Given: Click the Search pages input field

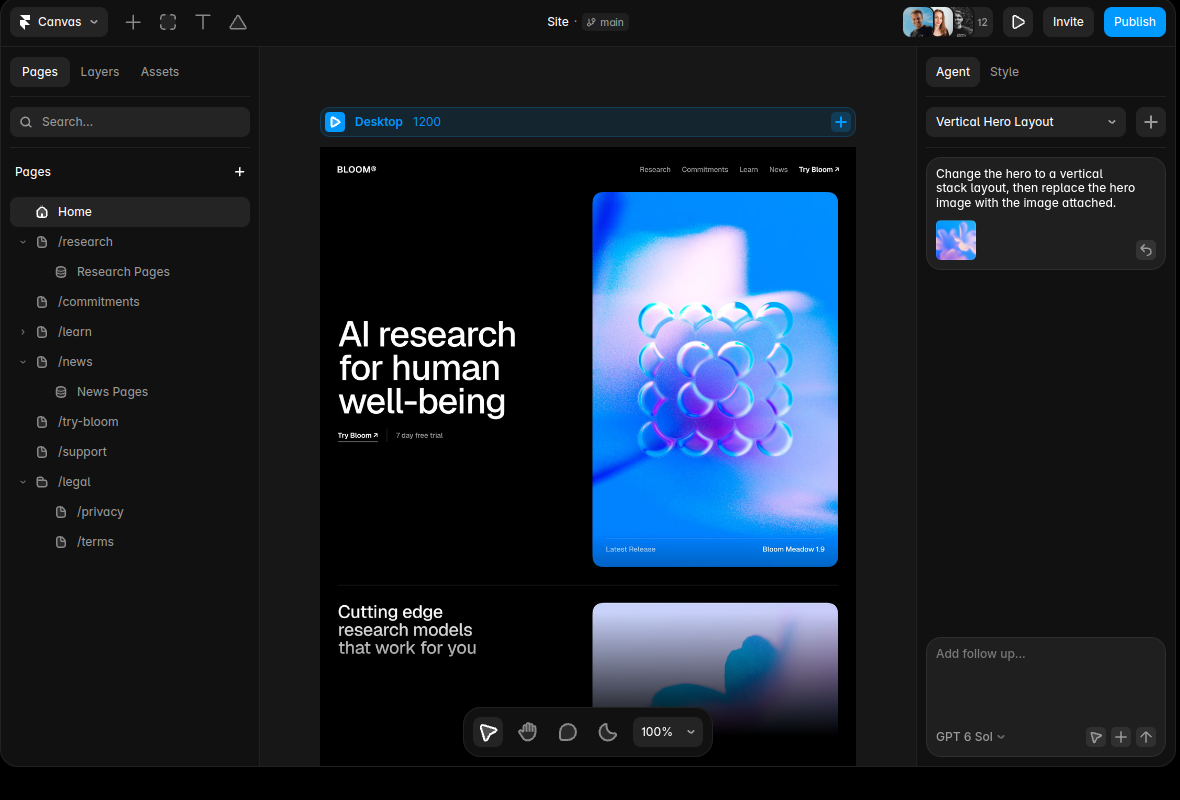Looking at the screenshot, I should (x=129, y=122).
